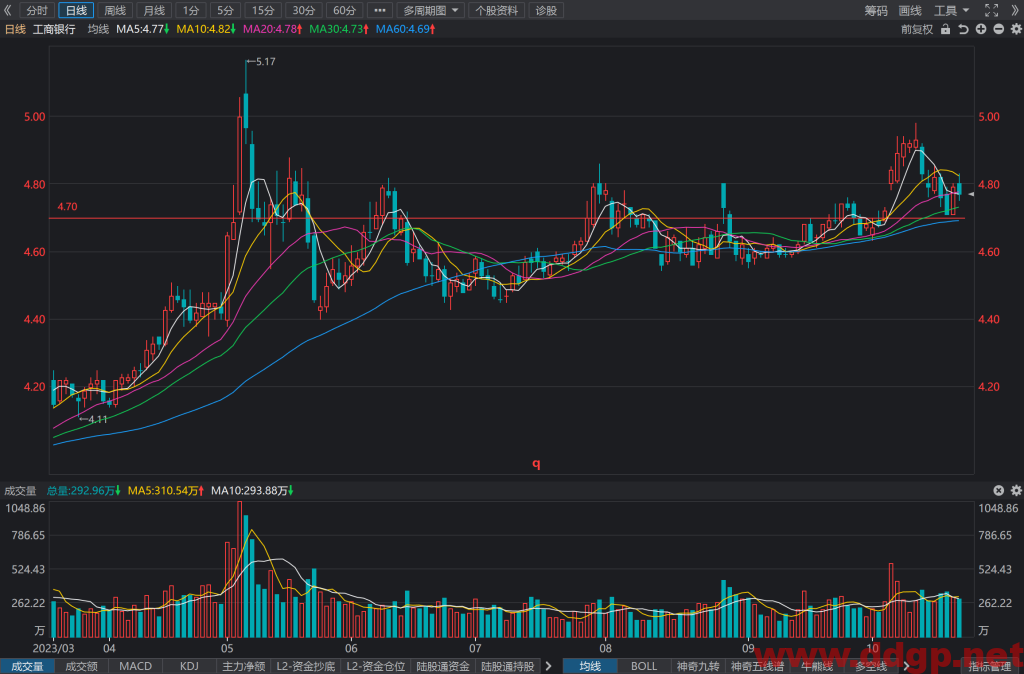This screenshot has height=674, width=1024.
Task: Click MA30:4.73 legend value
Action: coord(338,29)
